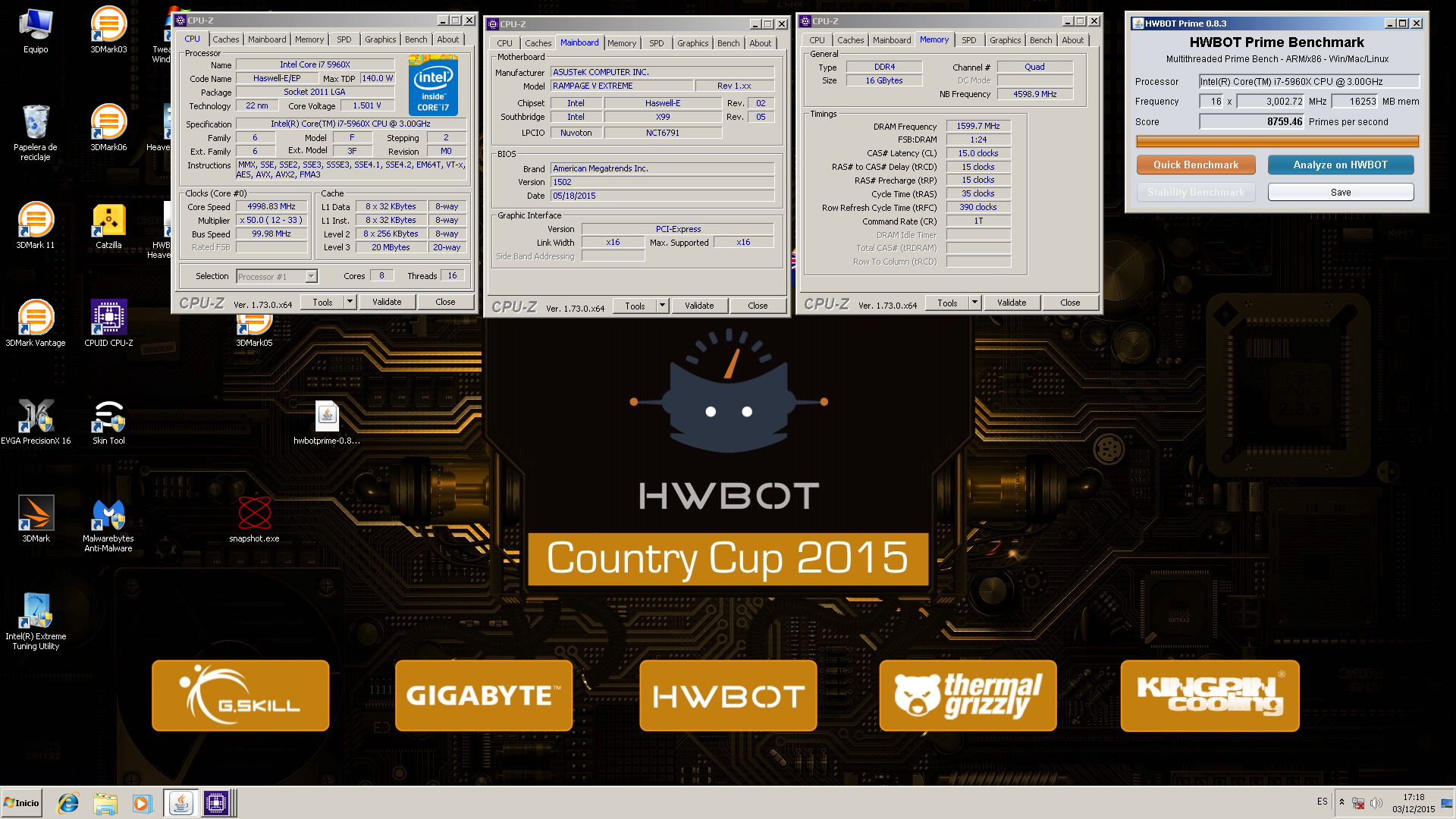1456x819 pixels.
Task: Click Show Desktop button at taskbar end
Action: (1447, 803)
